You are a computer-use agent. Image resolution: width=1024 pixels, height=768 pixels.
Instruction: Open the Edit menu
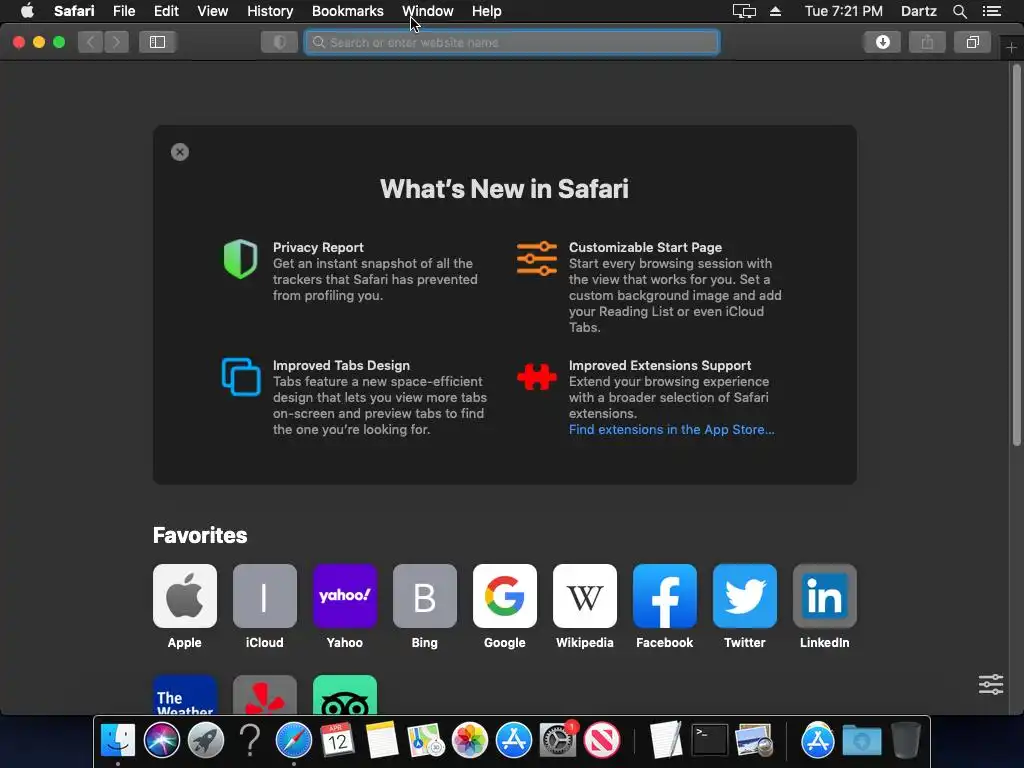(x=166, y=11)
